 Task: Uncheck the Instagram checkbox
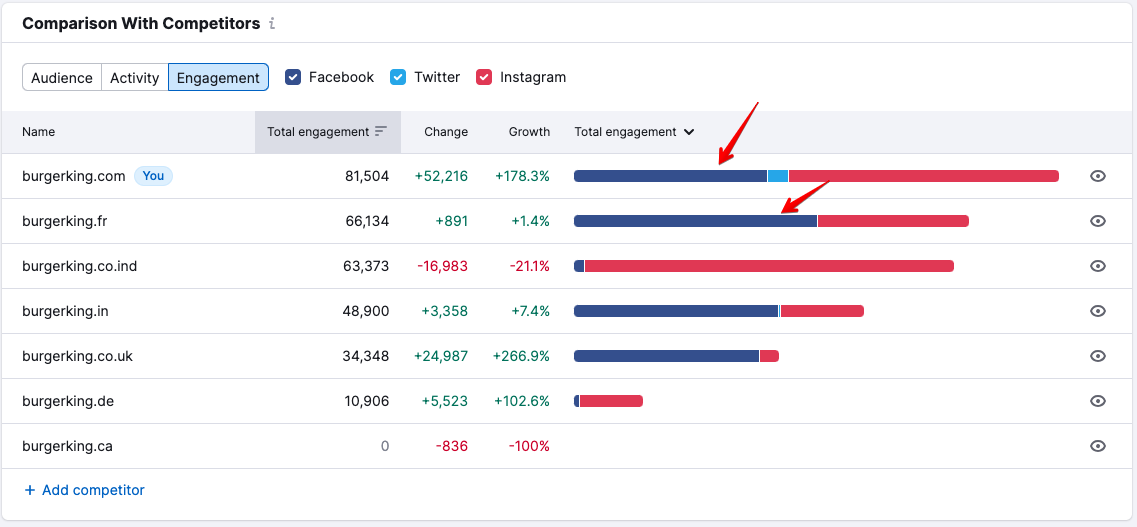484,77
